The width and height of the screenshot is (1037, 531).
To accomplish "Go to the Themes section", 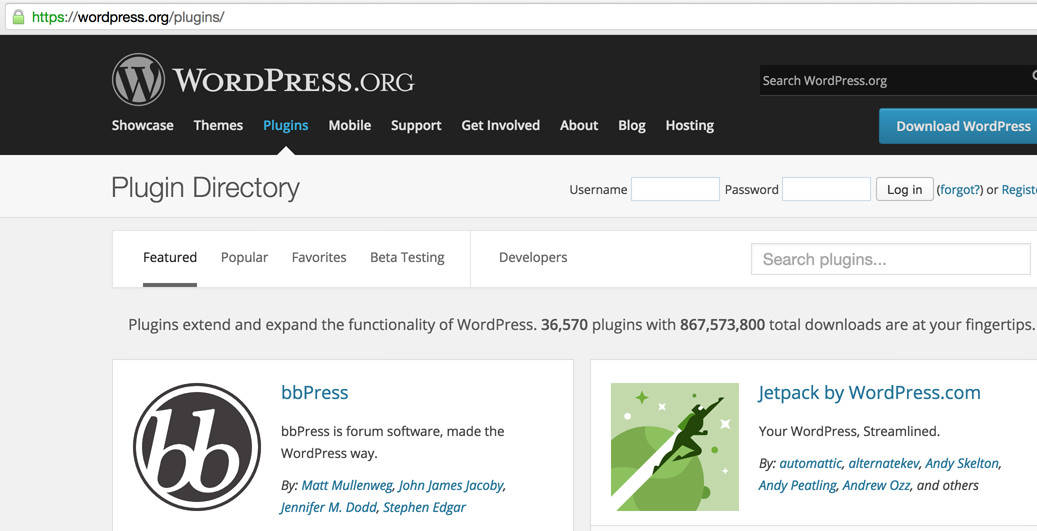I will click(218, 125).
